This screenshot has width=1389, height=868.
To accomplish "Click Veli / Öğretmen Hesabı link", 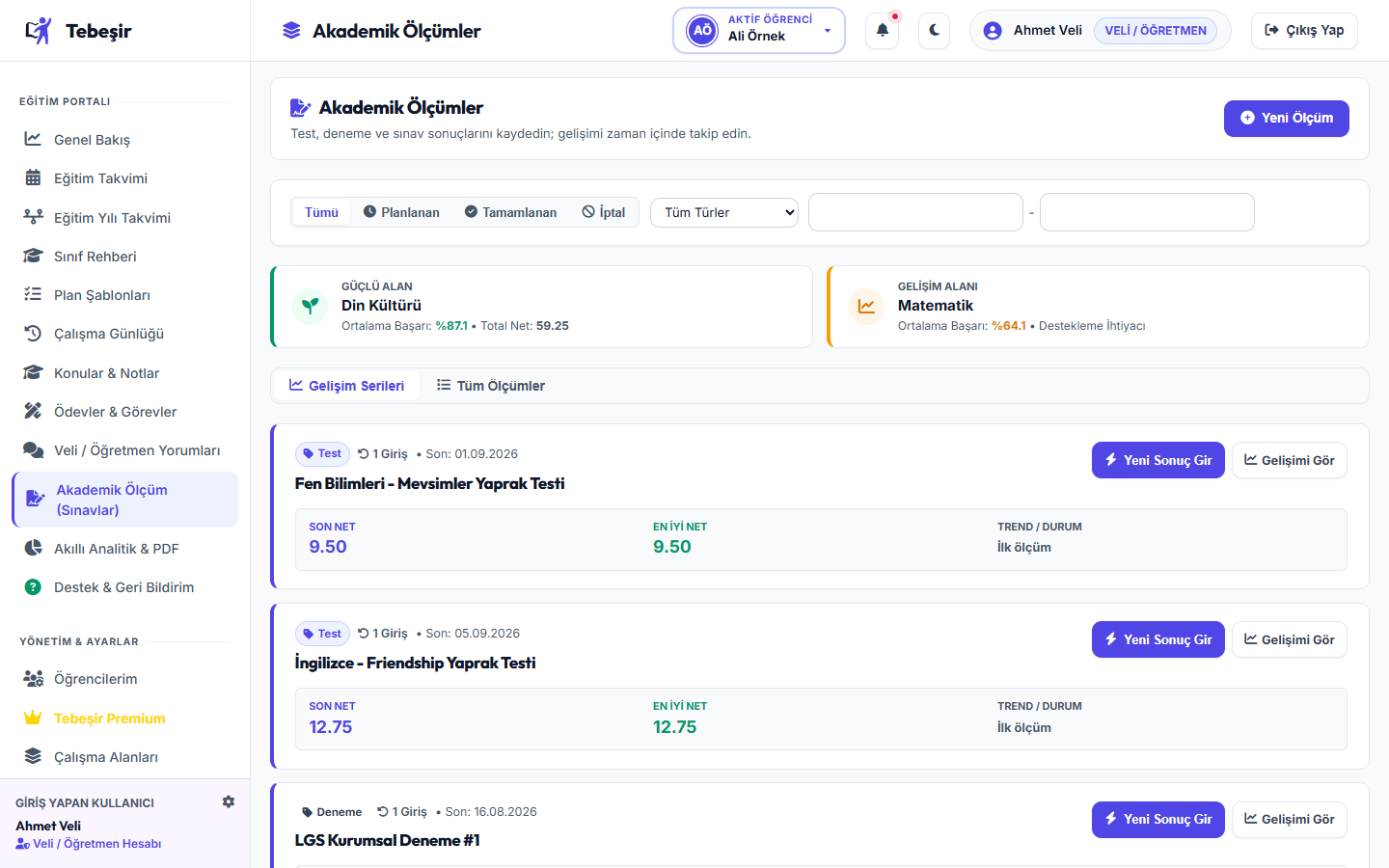I will pos(89,843).
